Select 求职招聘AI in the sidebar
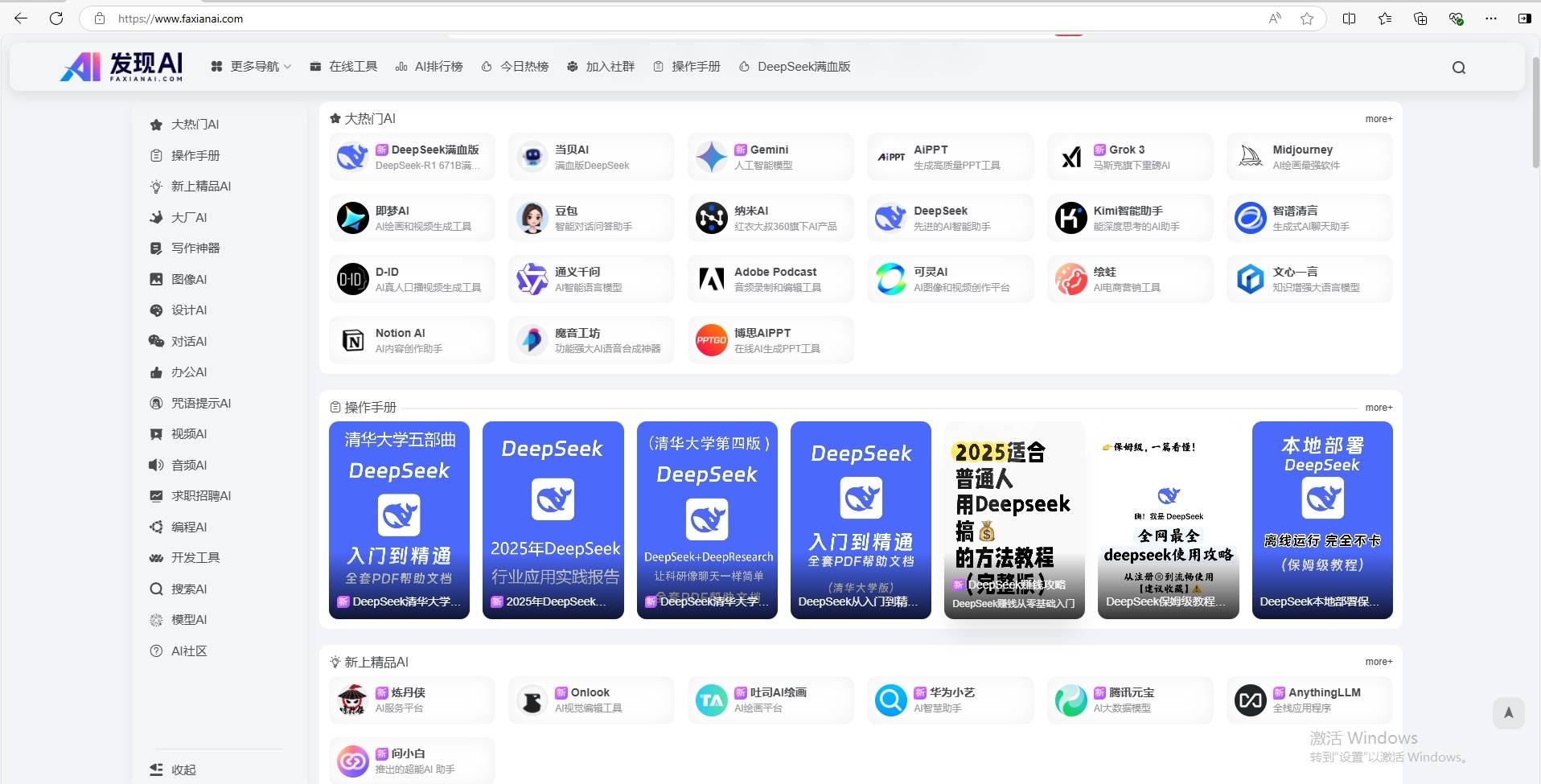1541x784 pixels. [x=191, y=496]
